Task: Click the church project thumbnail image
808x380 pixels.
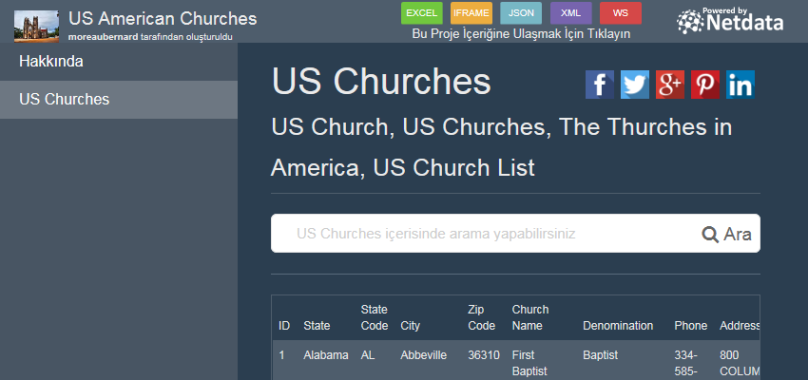Action: pyautogui.click(x=37, y=26)
